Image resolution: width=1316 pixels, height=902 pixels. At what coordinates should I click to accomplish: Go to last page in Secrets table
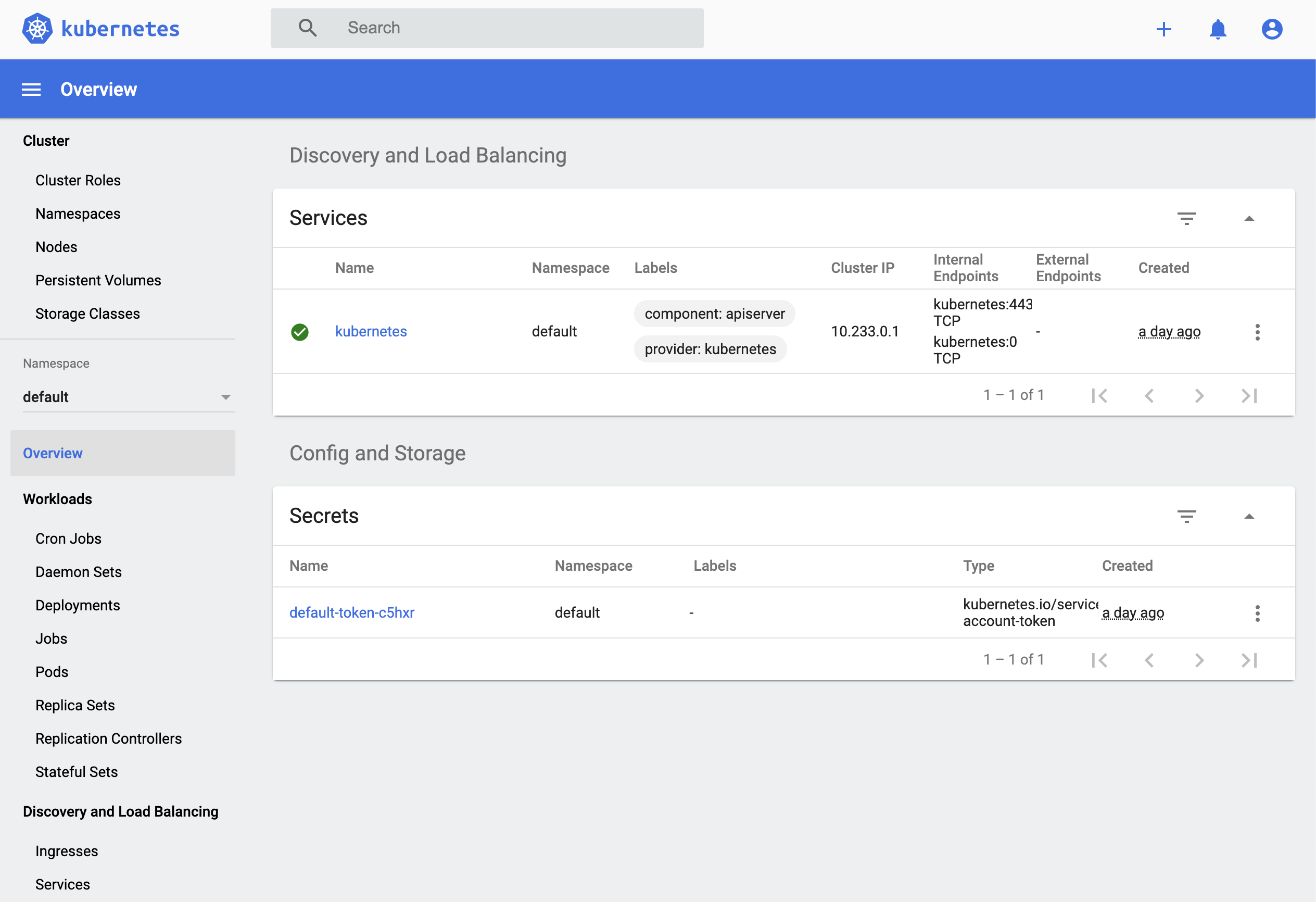tap(1249, 660)
